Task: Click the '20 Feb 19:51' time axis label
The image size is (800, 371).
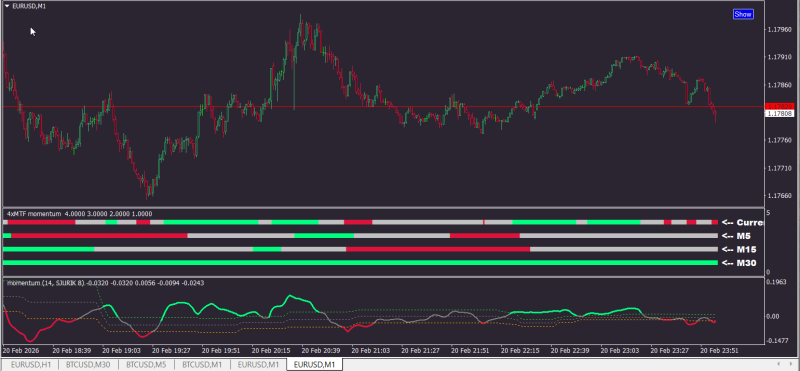Action: point(222,351)
